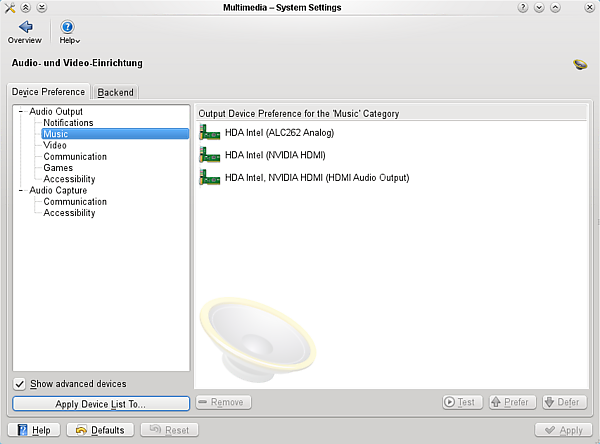Image resolution: width=600 pixels, height=444 pixels.
Task: Click the multimedia icon at top right
Action: pyautogui.click(x=580, y=64)
